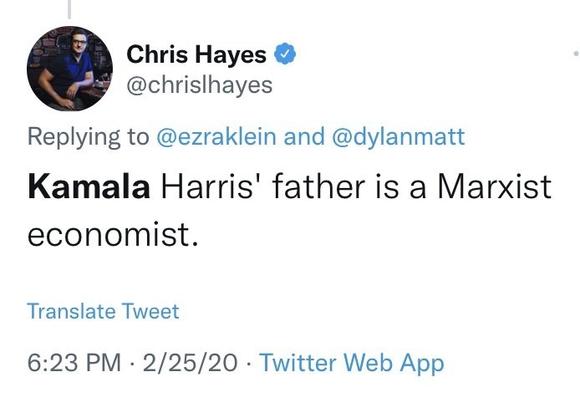Click the Twitter Web App source link
Image resolution: width=580 pixels, height=398 pixels.
click(351, 362)
